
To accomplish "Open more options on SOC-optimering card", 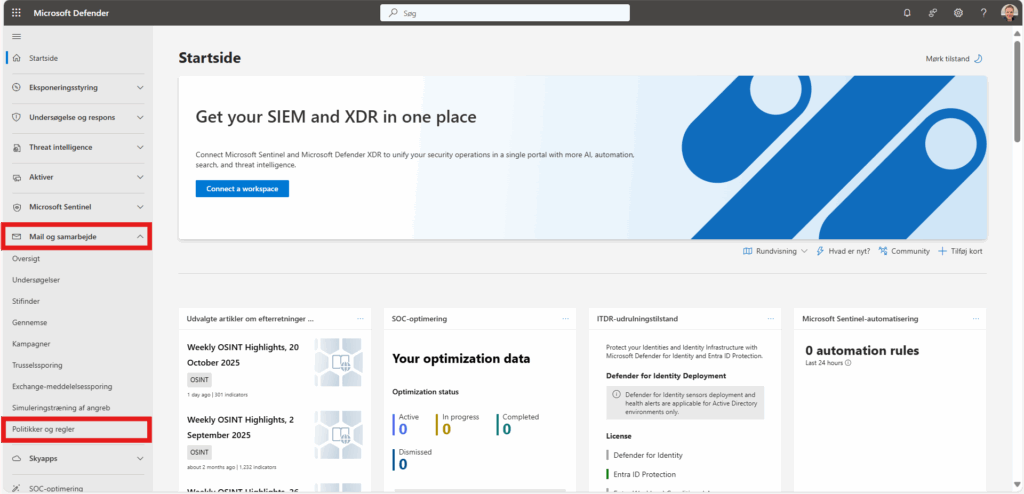I will tap(566, 319).
